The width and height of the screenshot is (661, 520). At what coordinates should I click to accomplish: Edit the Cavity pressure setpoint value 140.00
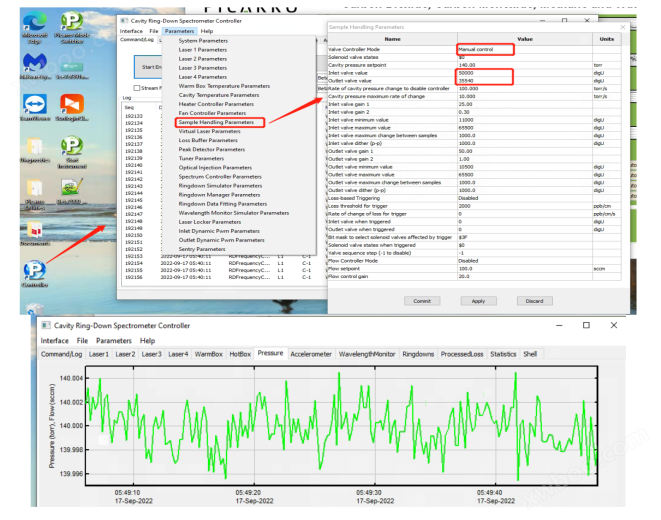[x=525, y=65]
